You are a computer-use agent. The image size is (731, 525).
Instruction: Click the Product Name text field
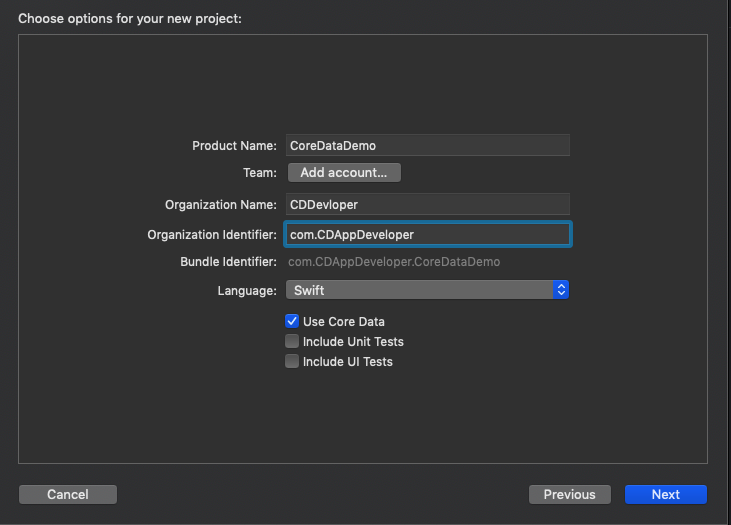pyautogui.click(x=428, y=145)
